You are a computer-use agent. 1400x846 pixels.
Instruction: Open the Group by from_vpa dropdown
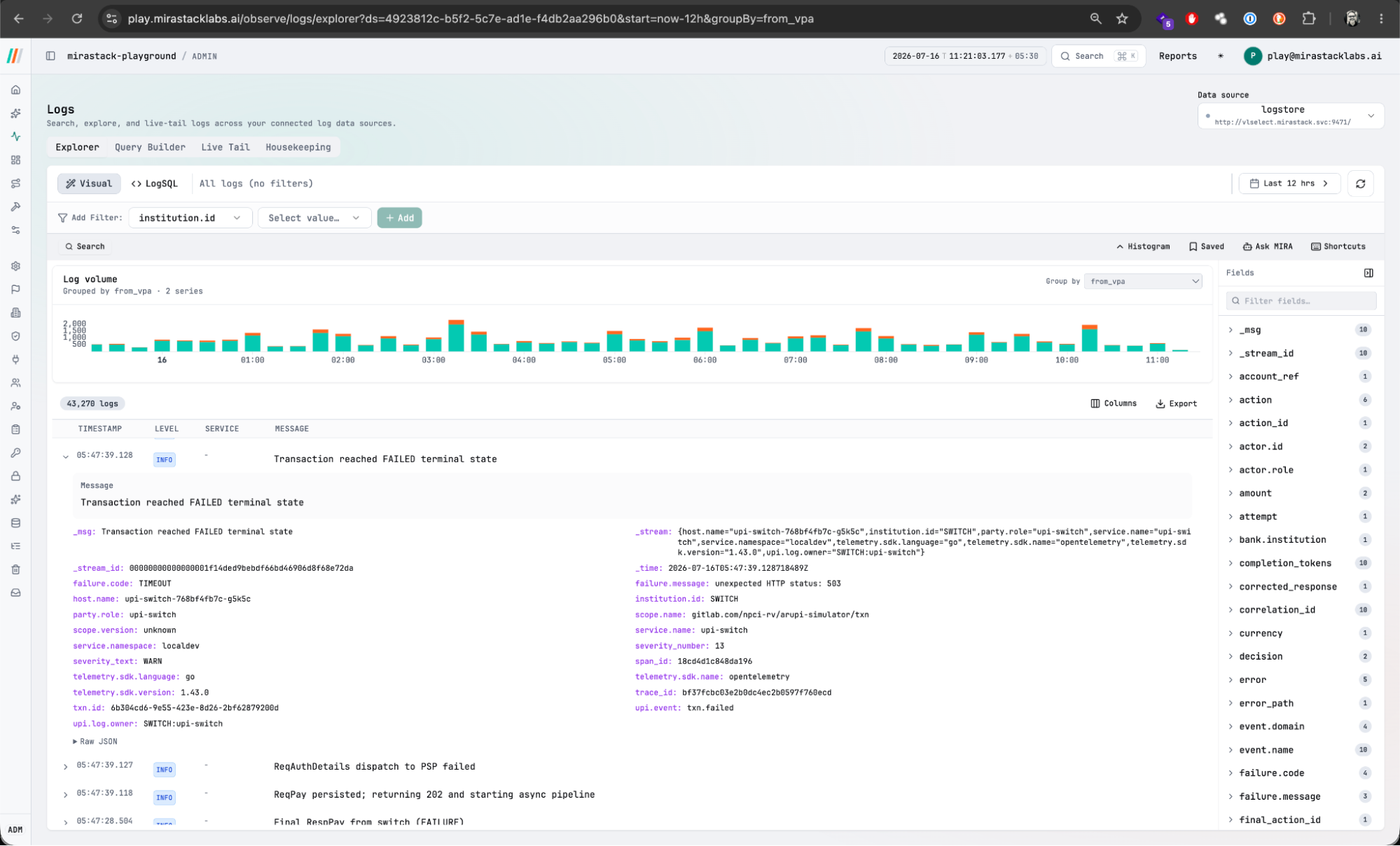(1144, 282)
